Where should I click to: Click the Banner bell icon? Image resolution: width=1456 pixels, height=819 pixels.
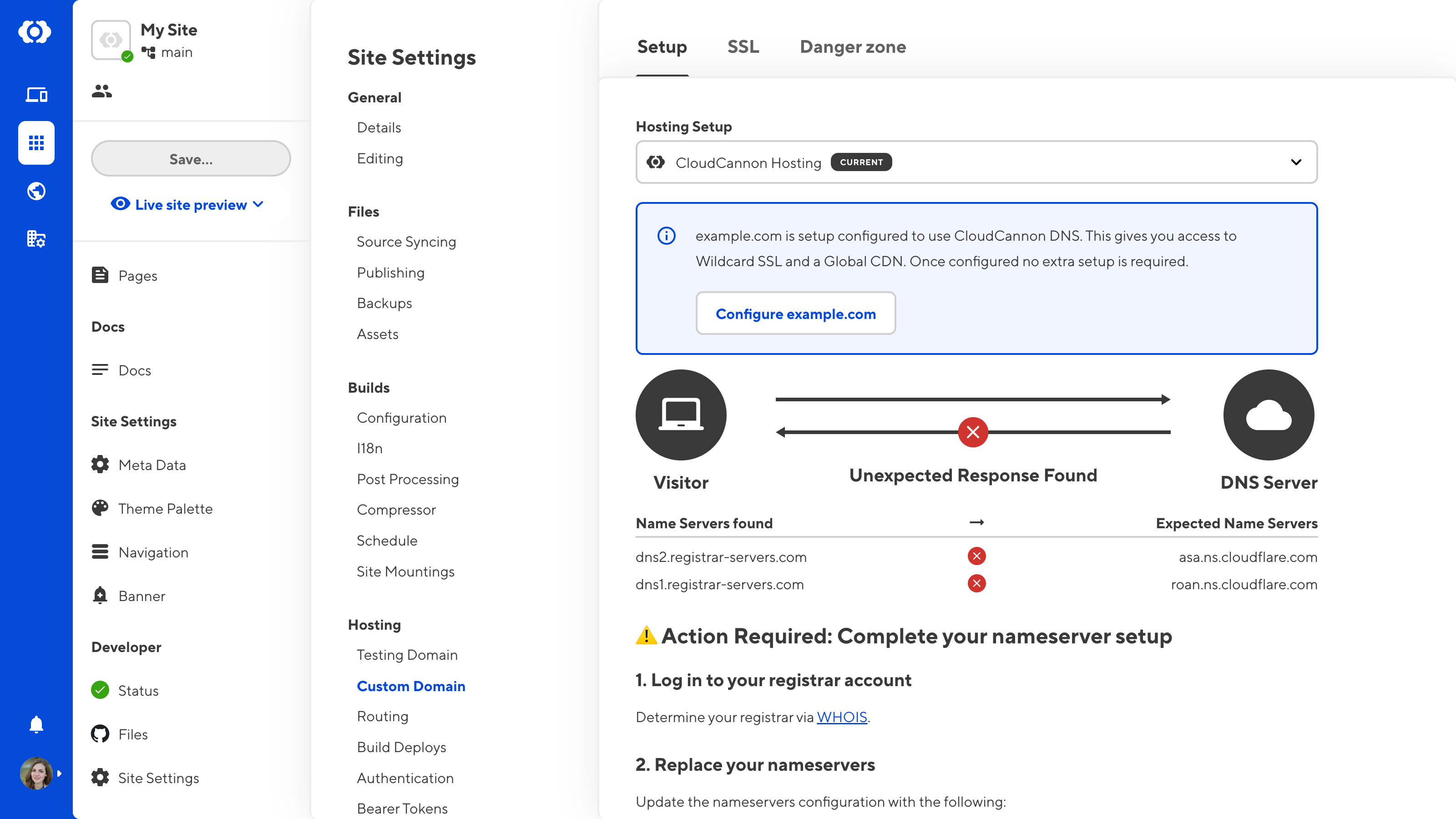(100, 595)
